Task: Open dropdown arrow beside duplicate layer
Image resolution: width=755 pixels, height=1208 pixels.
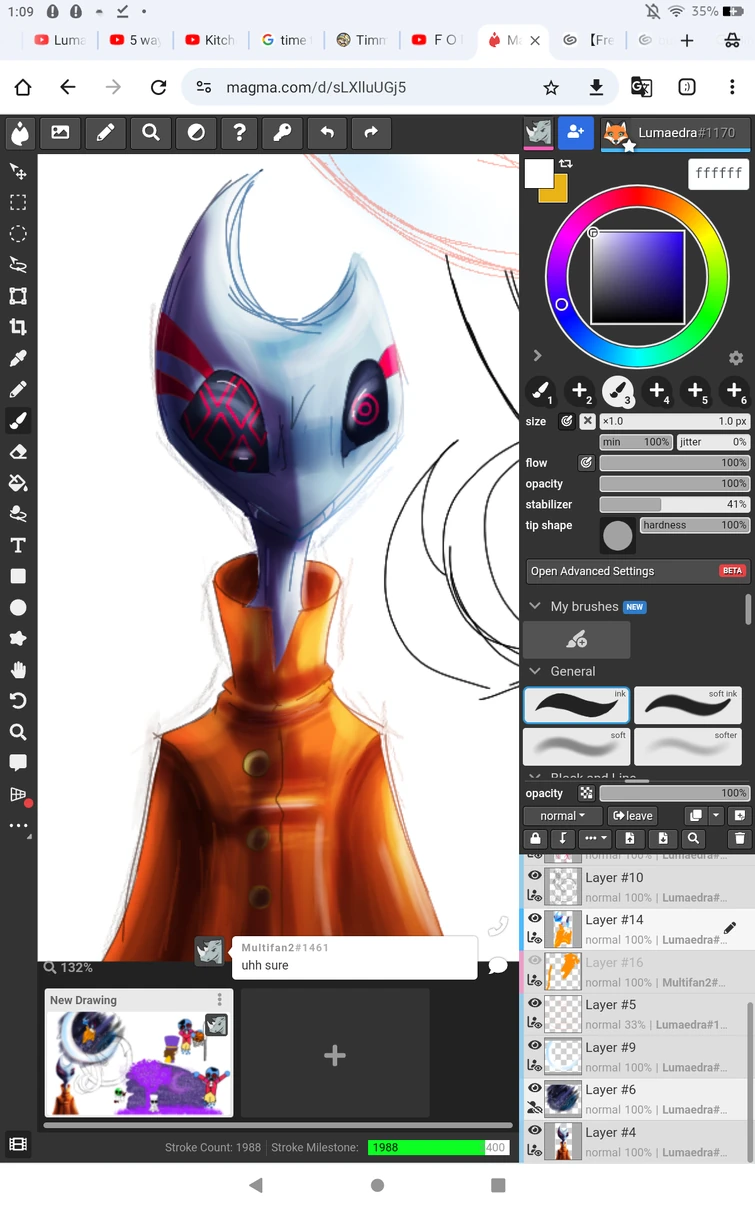Action: click(715, 816)
